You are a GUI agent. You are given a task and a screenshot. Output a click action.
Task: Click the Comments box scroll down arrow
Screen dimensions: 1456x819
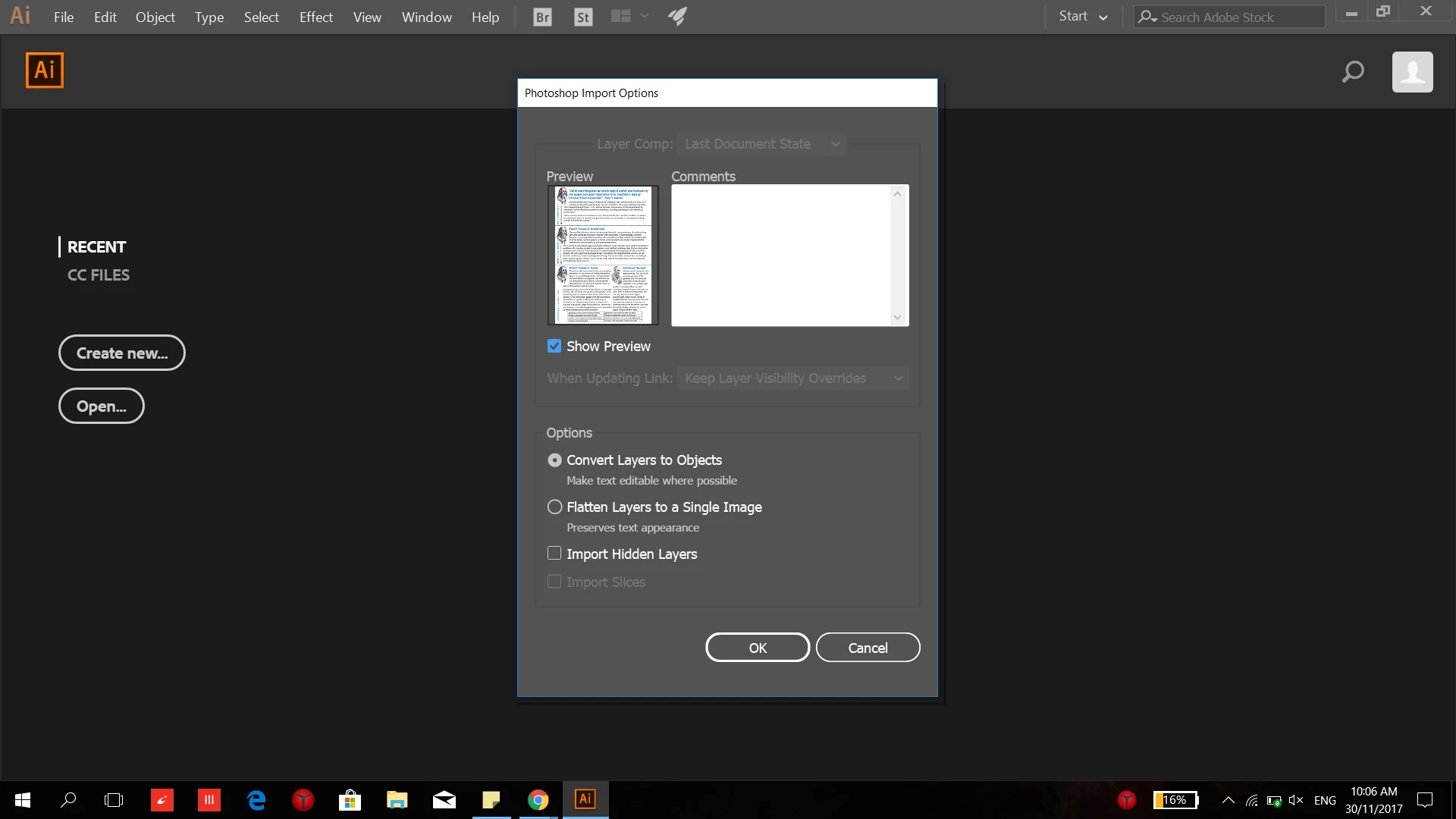897,318
